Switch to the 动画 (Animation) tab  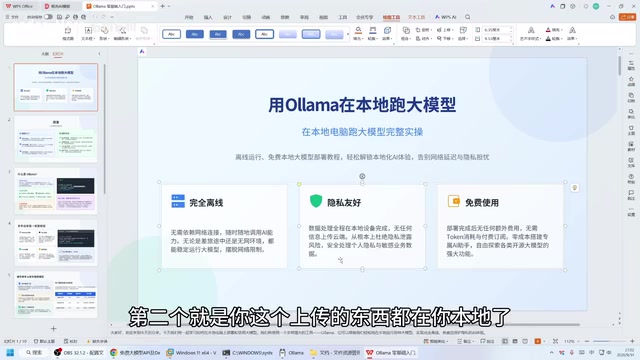pos(266,17)
